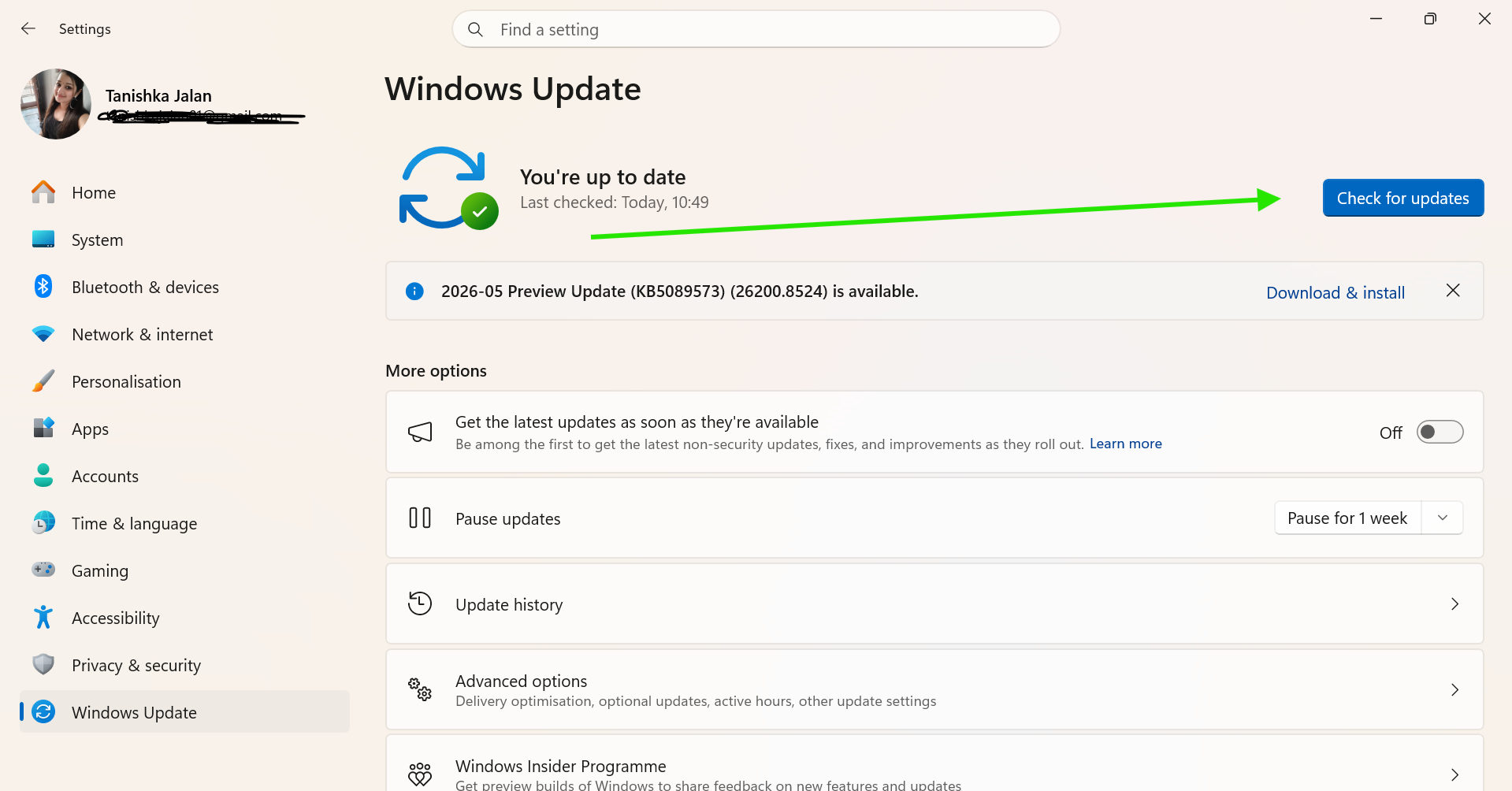Open the user profile picture
This screenshot has height=791, width=1512.
(x=56, y=104)
